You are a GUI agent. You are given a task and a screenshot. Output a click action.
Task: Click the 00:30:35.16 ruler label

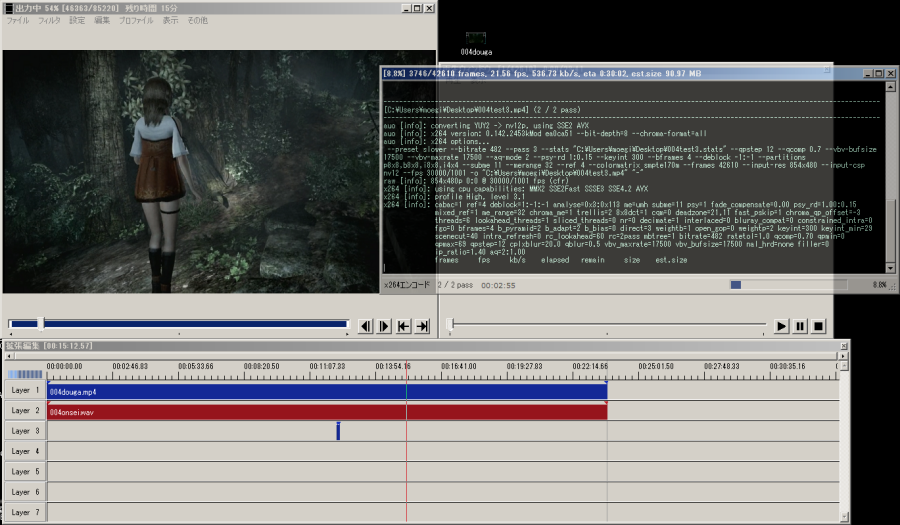[x=788, y=366]
